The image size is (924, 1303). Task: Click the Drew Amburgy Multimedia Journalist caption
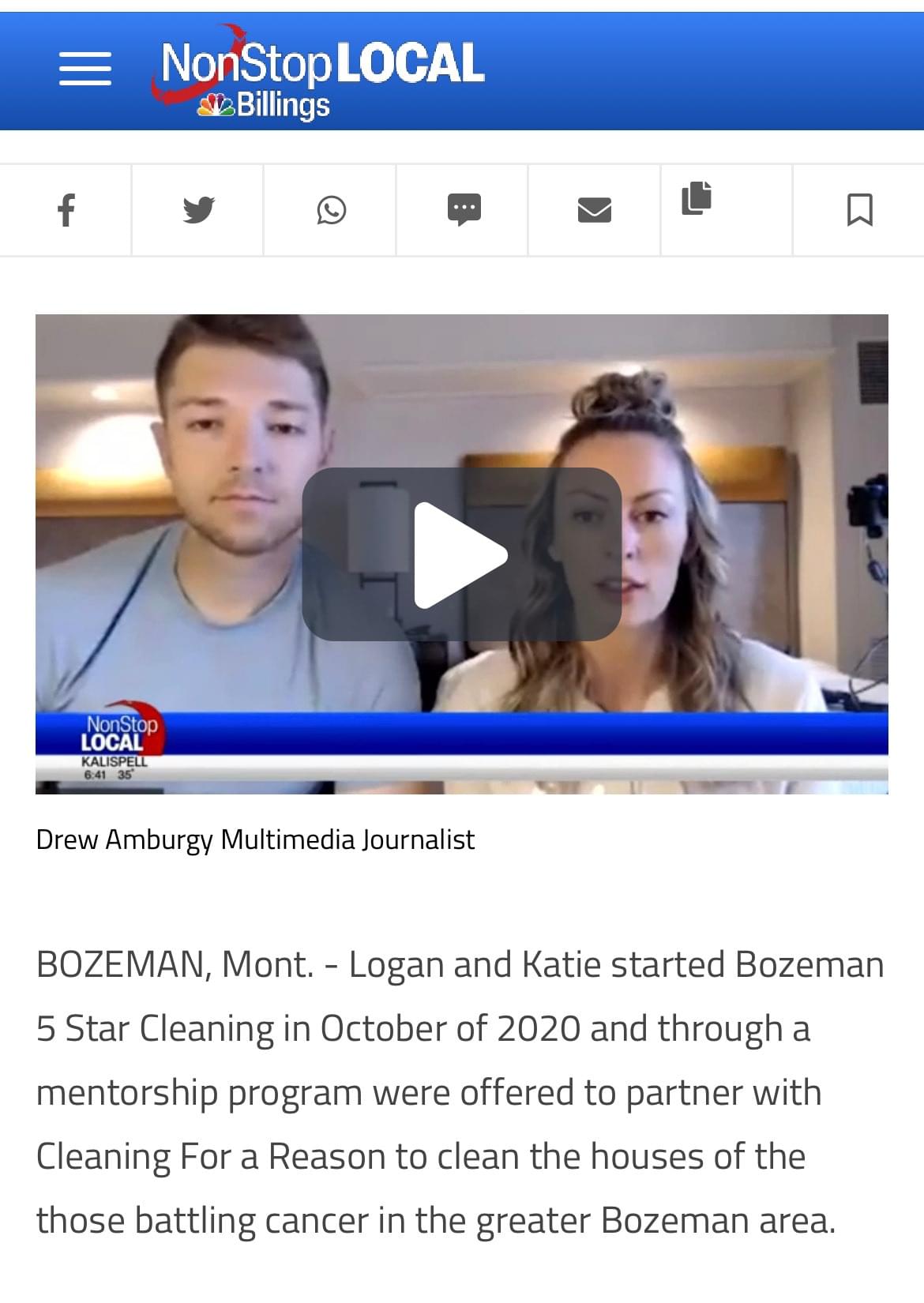[x=255, y=839]
